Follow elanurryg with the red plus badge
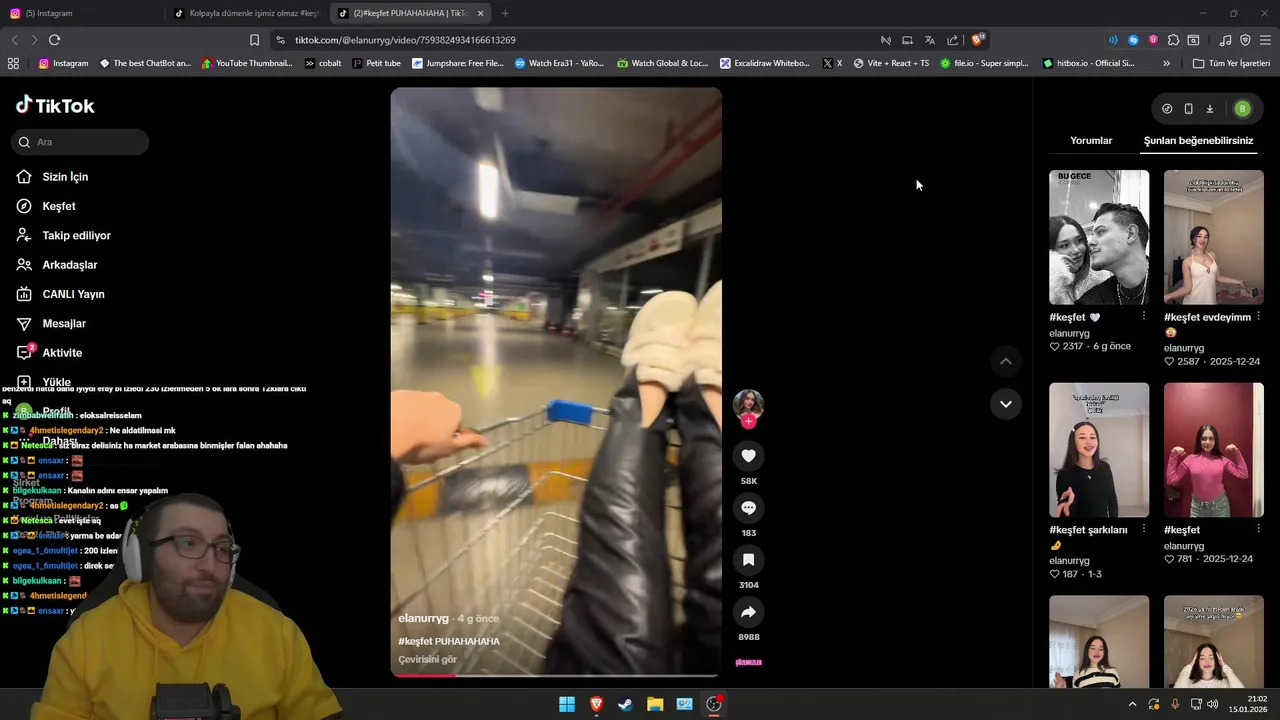Screen dimensions: 1280x720 [x=748, y=422]
